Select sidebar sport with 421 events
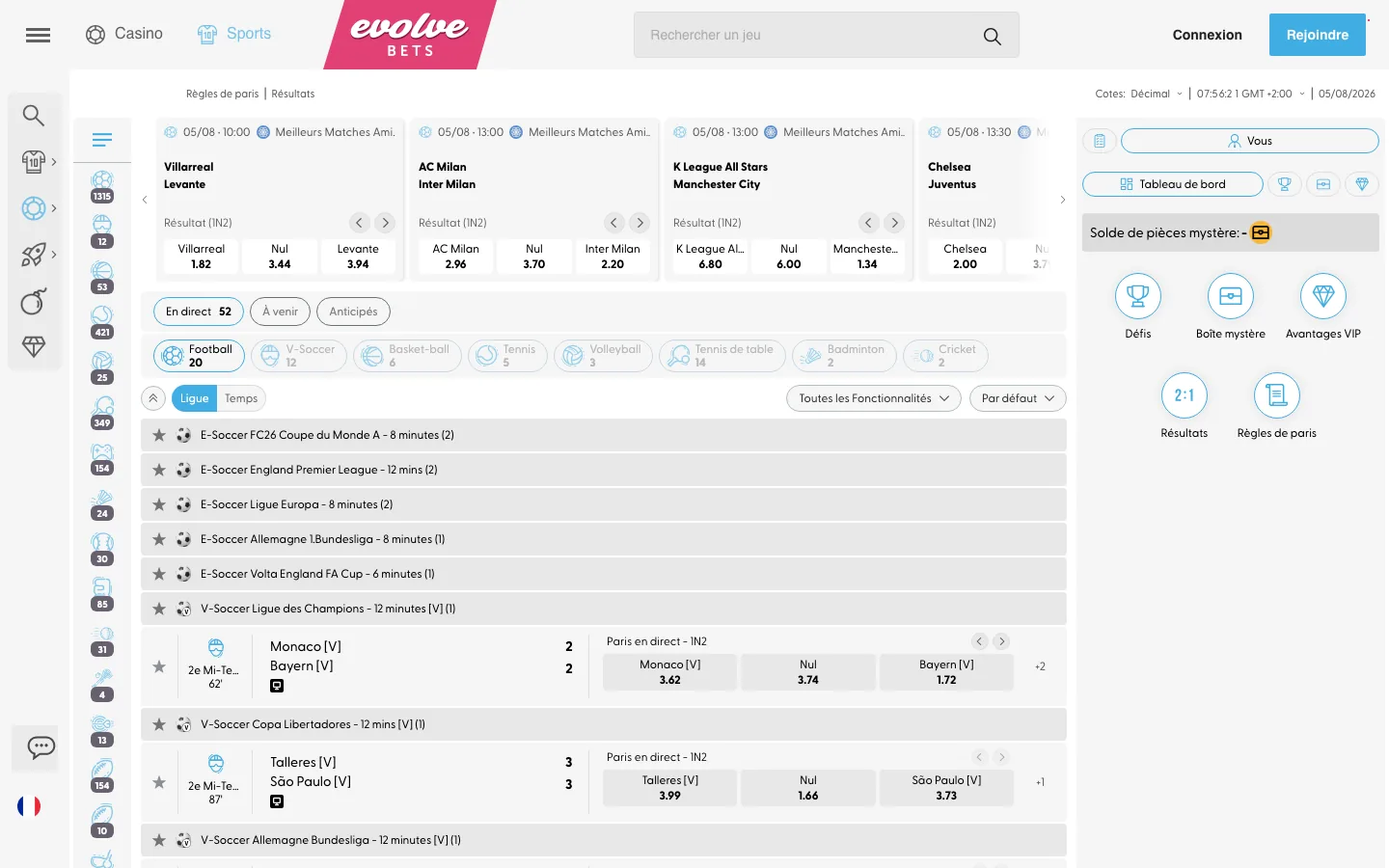Viewport: 1389px width, 868px height. tap(102, 321)
